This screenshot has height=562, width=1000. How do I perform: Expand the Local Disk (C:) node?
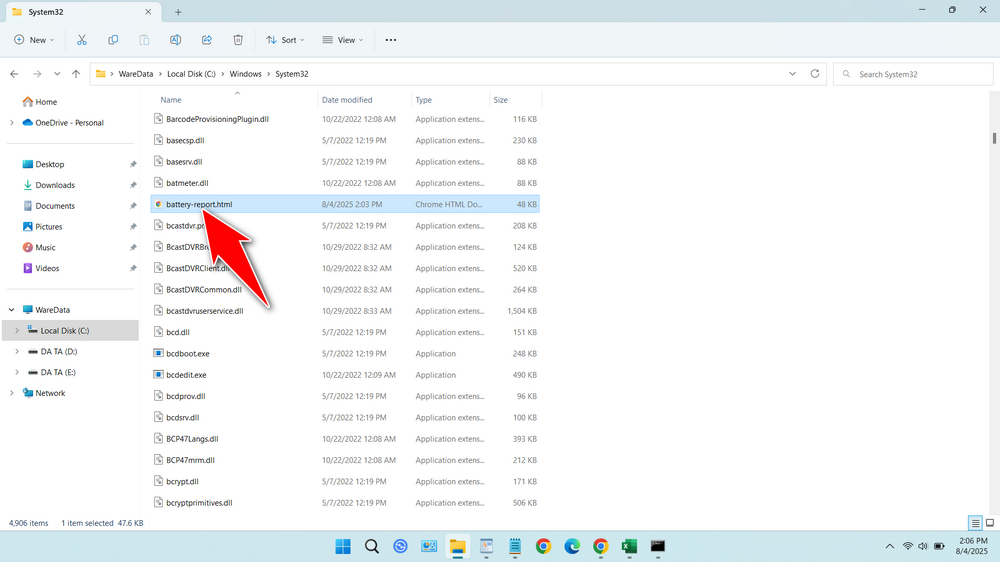coord(17,330)
